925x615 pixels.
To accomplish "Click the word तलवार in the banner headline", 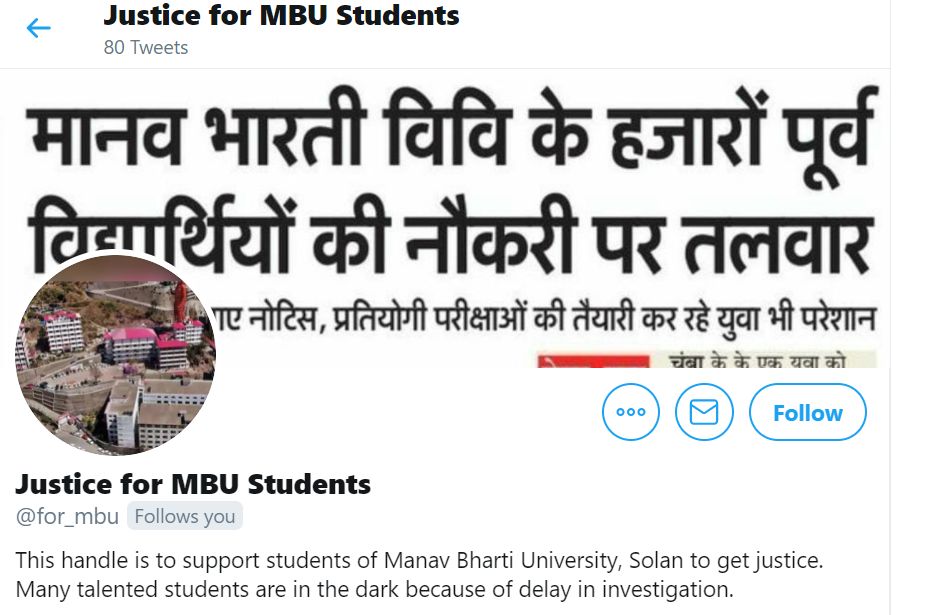I will tap(778, 241).
